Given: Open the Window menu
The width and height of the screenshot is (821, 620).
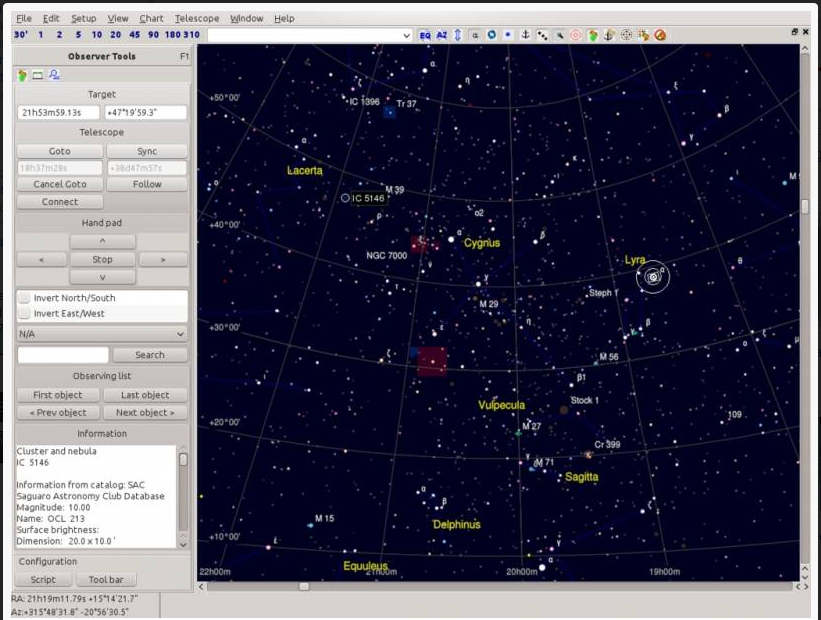Looking at the screenshot, I should pyautogui.click(x=247, y=18).
